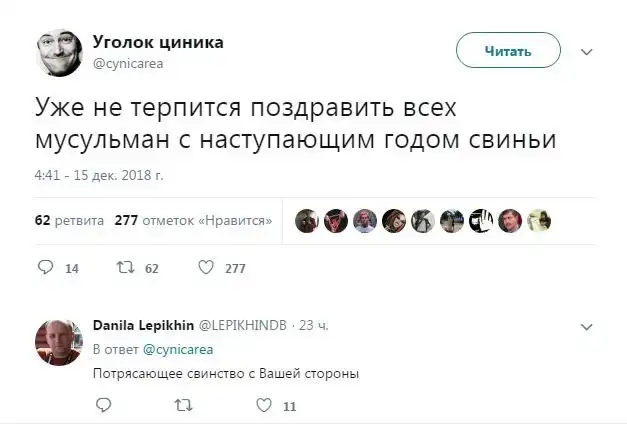Viewport: 627px width, 429px height.
Task: View the 277 «Нравится» likes list
Action: pos(194,220)
